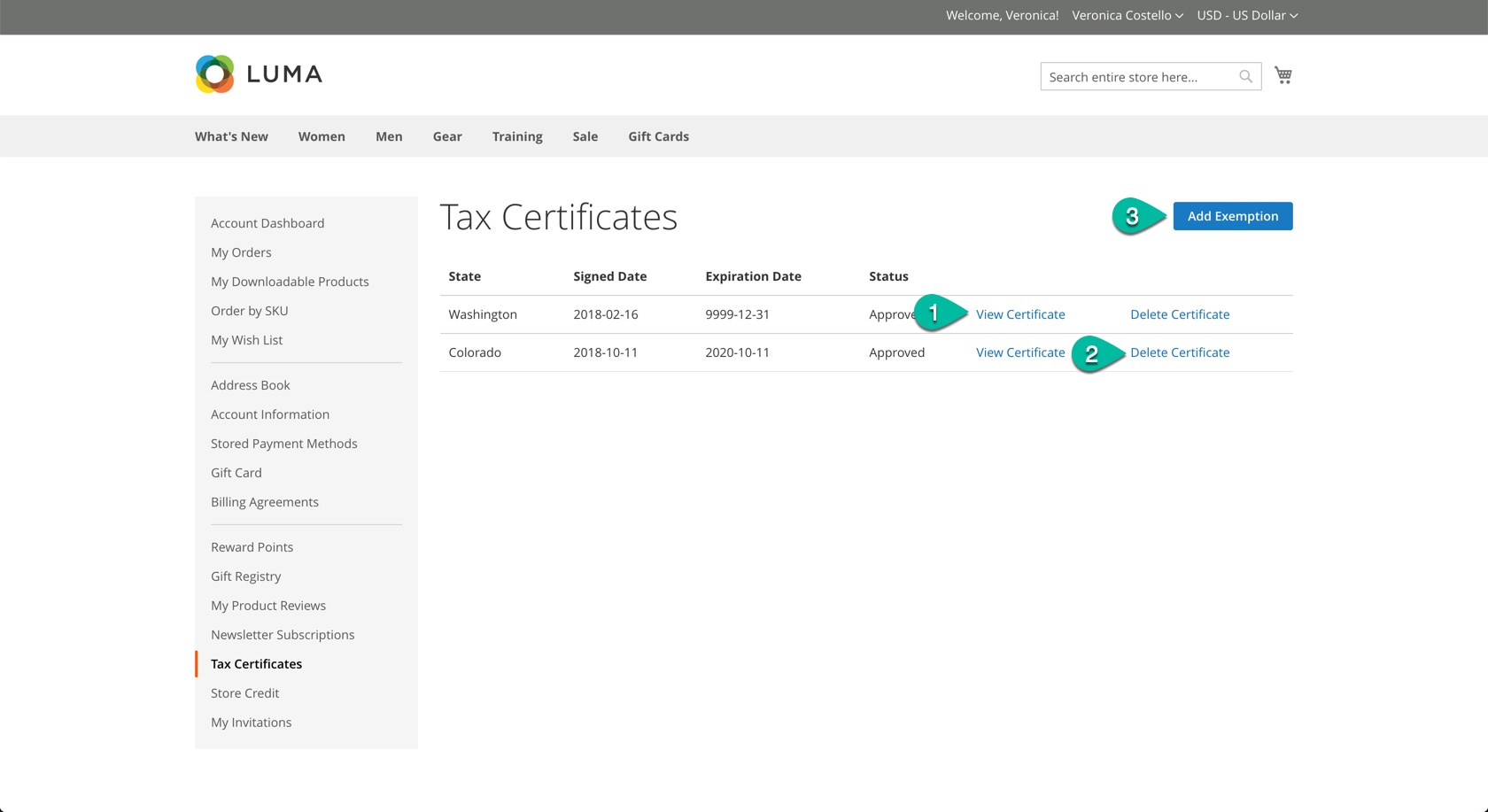Click the shopping cart icon
Viewport: 1488px width, 812px height.
pyautogui.click(x=1283, y=75)
